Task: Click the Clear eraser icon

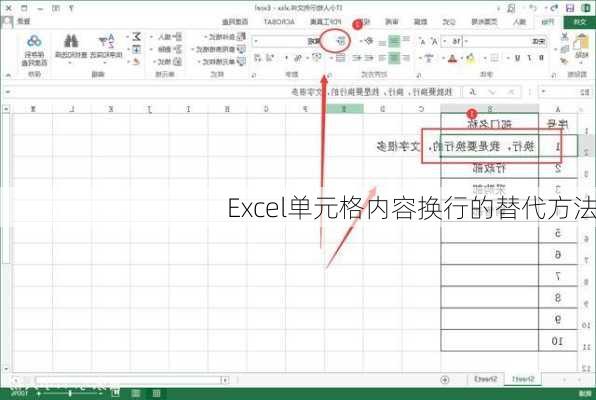Action: point(136,61)
